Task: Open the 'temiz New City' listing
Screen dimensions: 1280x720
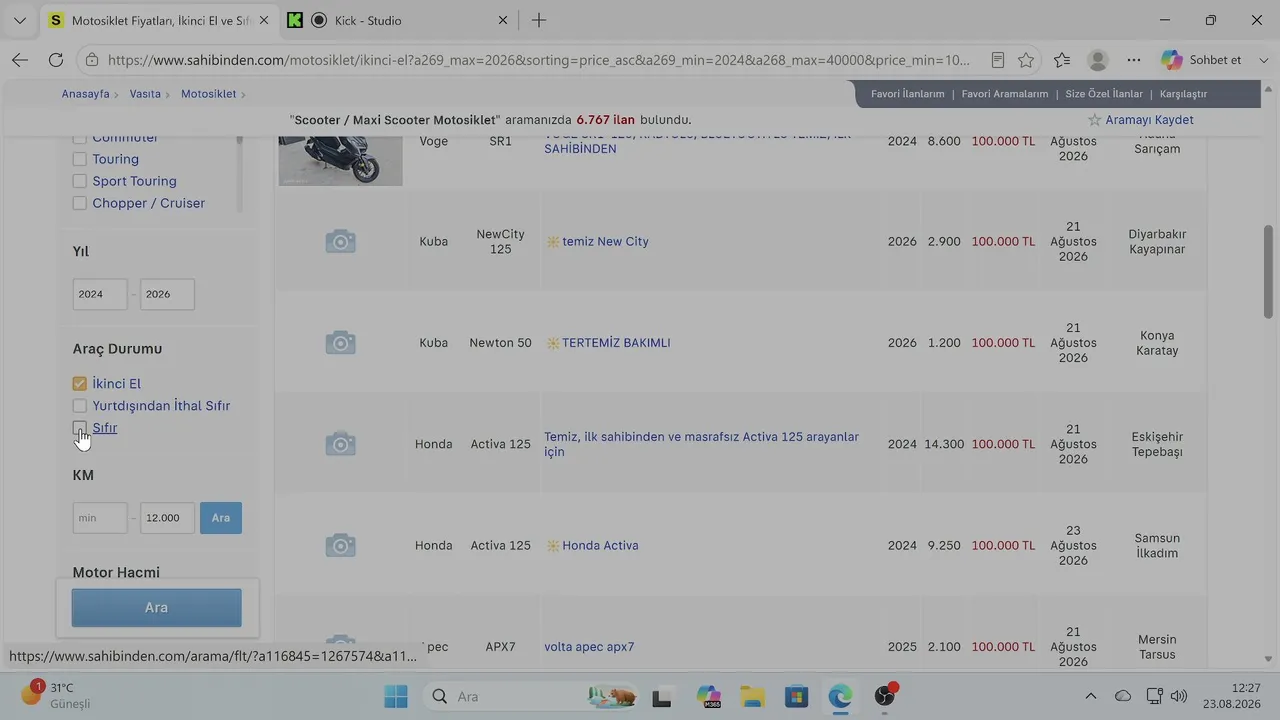Action: [x=605, y=241]
